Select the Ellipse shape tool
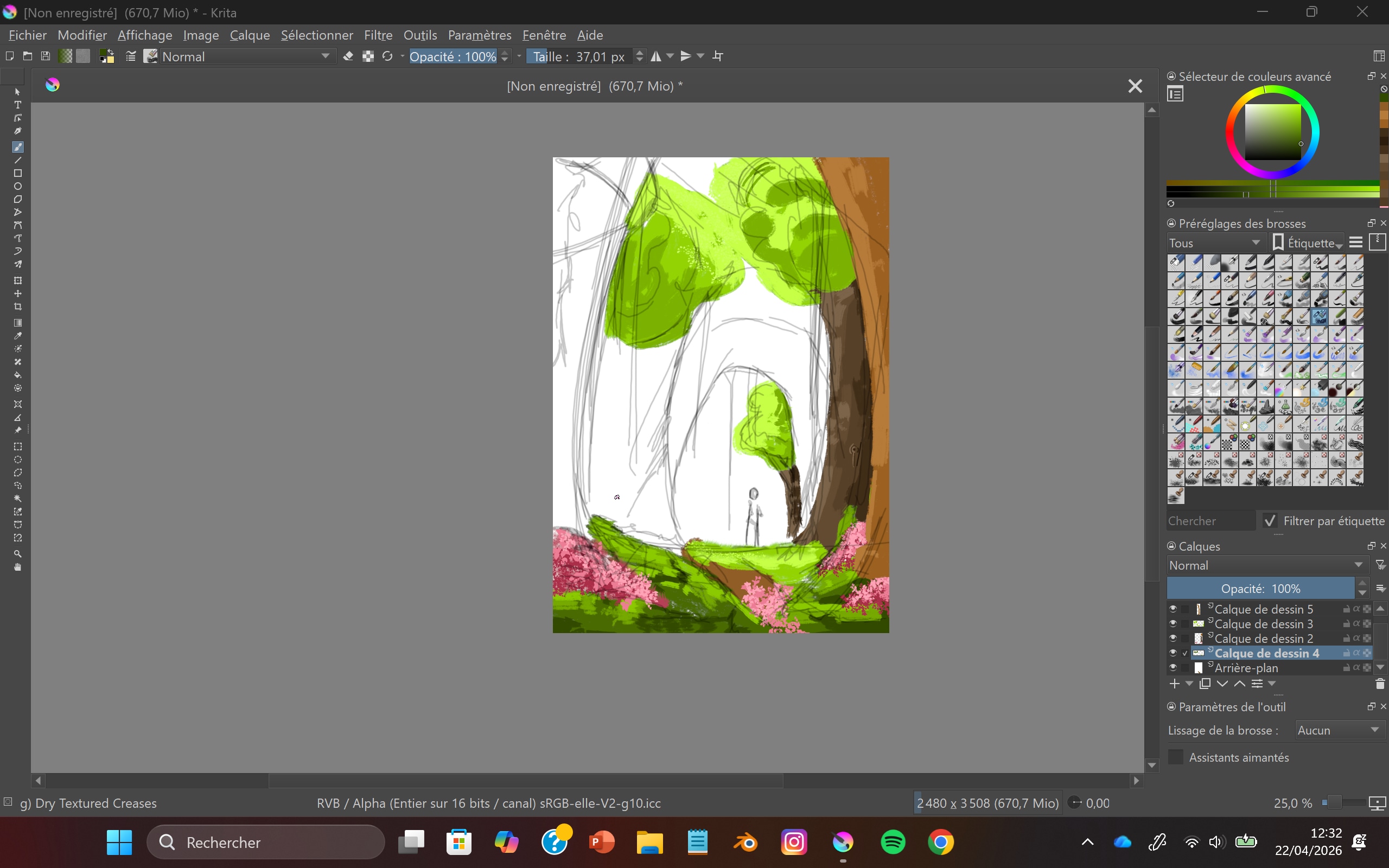The image size is (1389, 868). (18, 187)
